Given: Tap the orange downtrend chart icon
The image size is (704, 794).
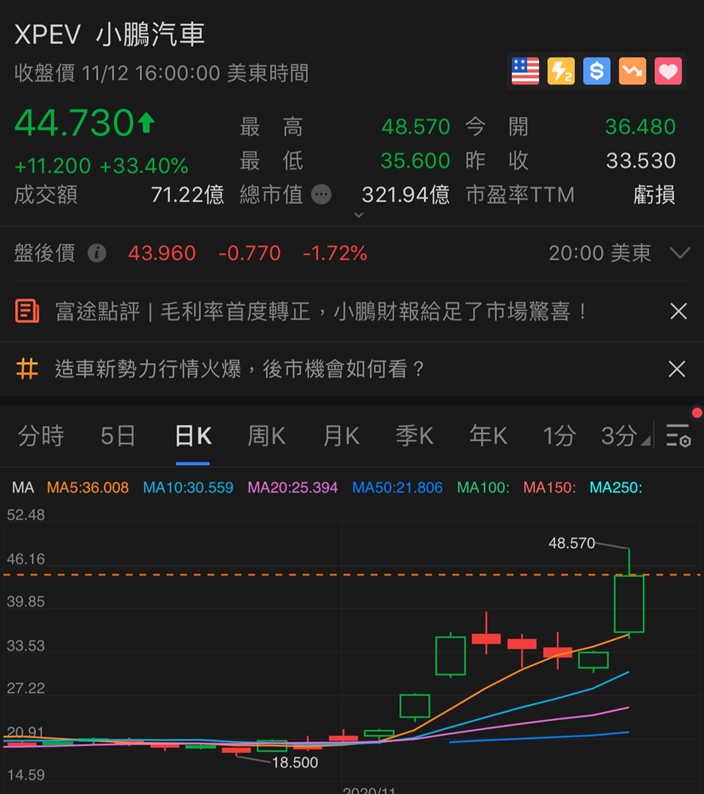Looking at the screenshot, I should tap(632, 71).
